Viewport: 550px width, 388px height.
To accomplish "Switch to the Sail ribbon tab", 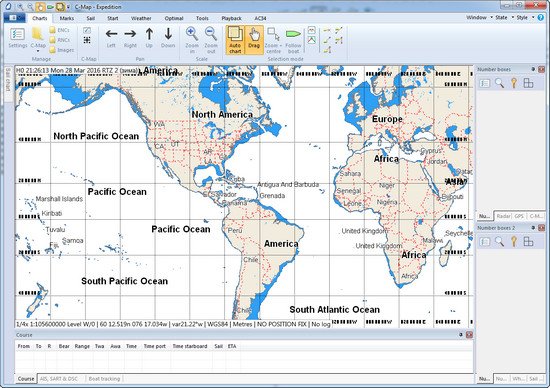I will click(x=90, y=18).
